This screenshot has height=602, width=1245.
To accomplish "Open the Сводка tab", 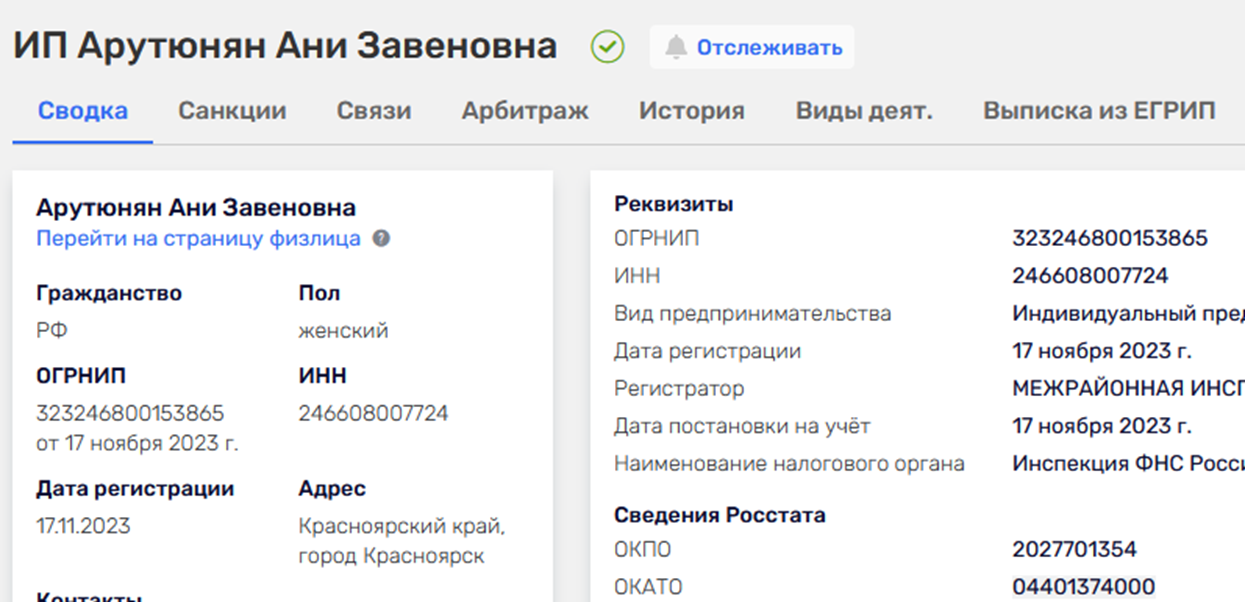I will 83,111.
